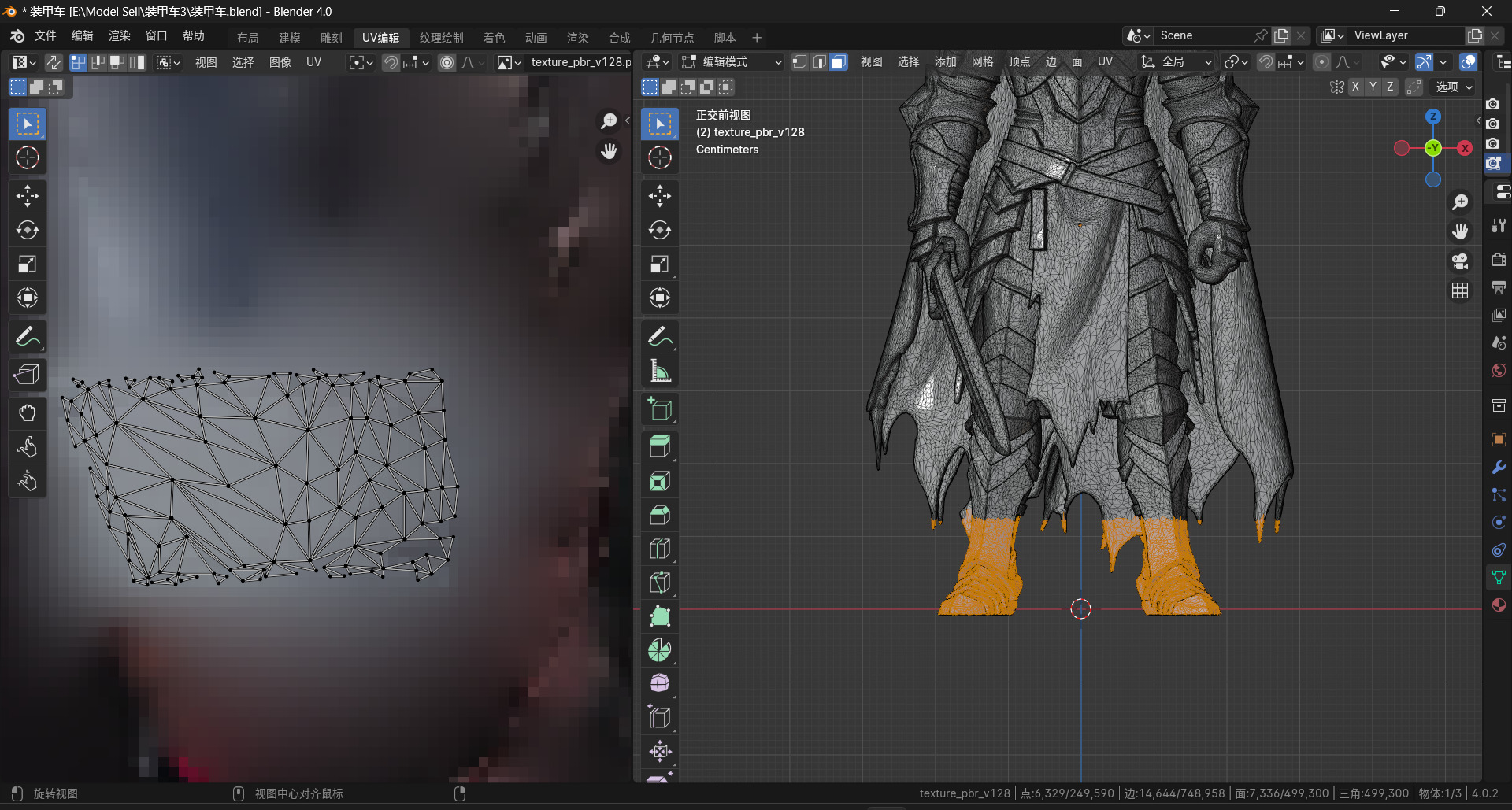Select the Add Cube tool
Viewport: 1512px width, 810px height.
pos(660,409)
